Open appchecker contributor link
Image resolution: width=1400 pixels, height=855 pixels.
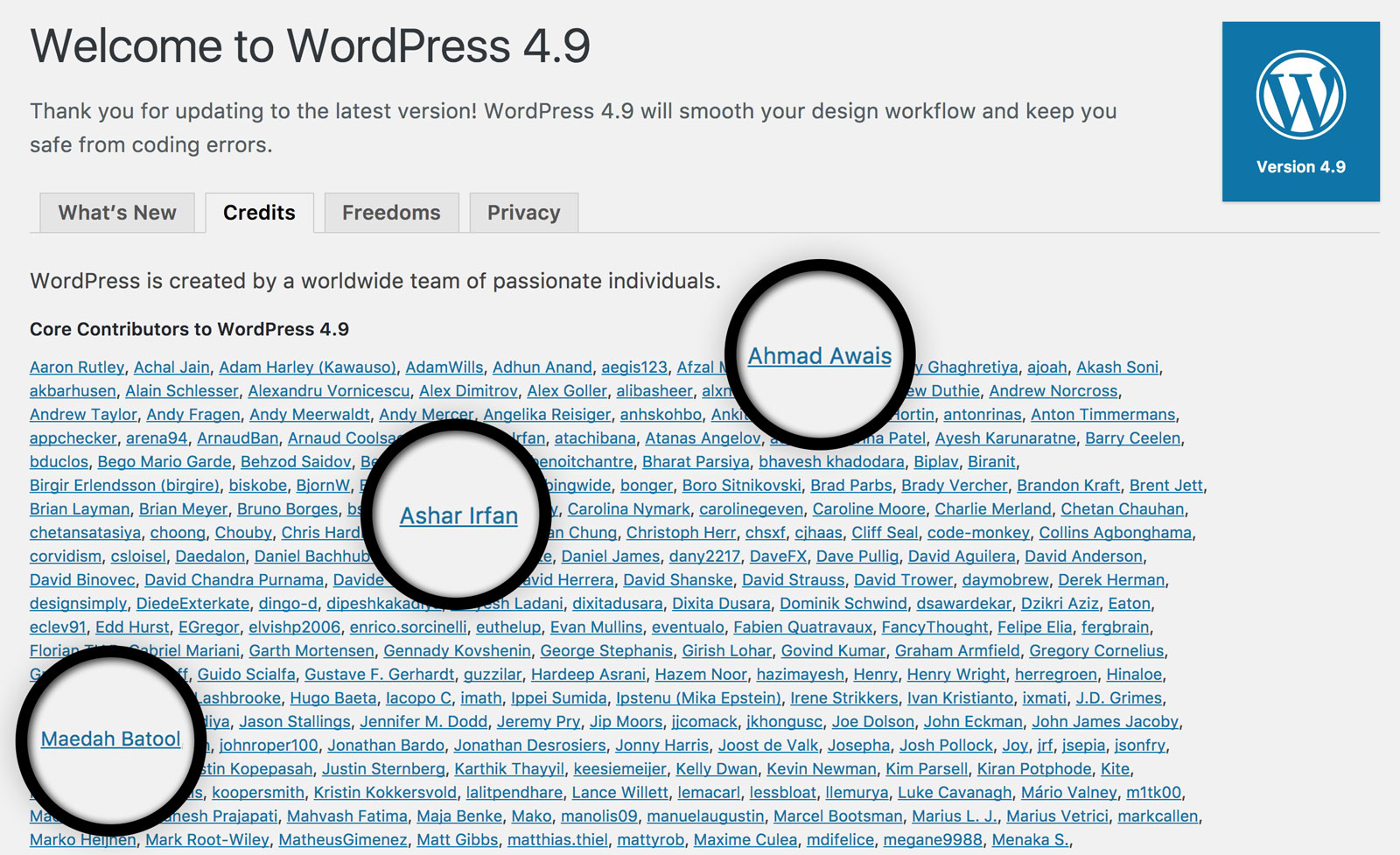[73, 438]
